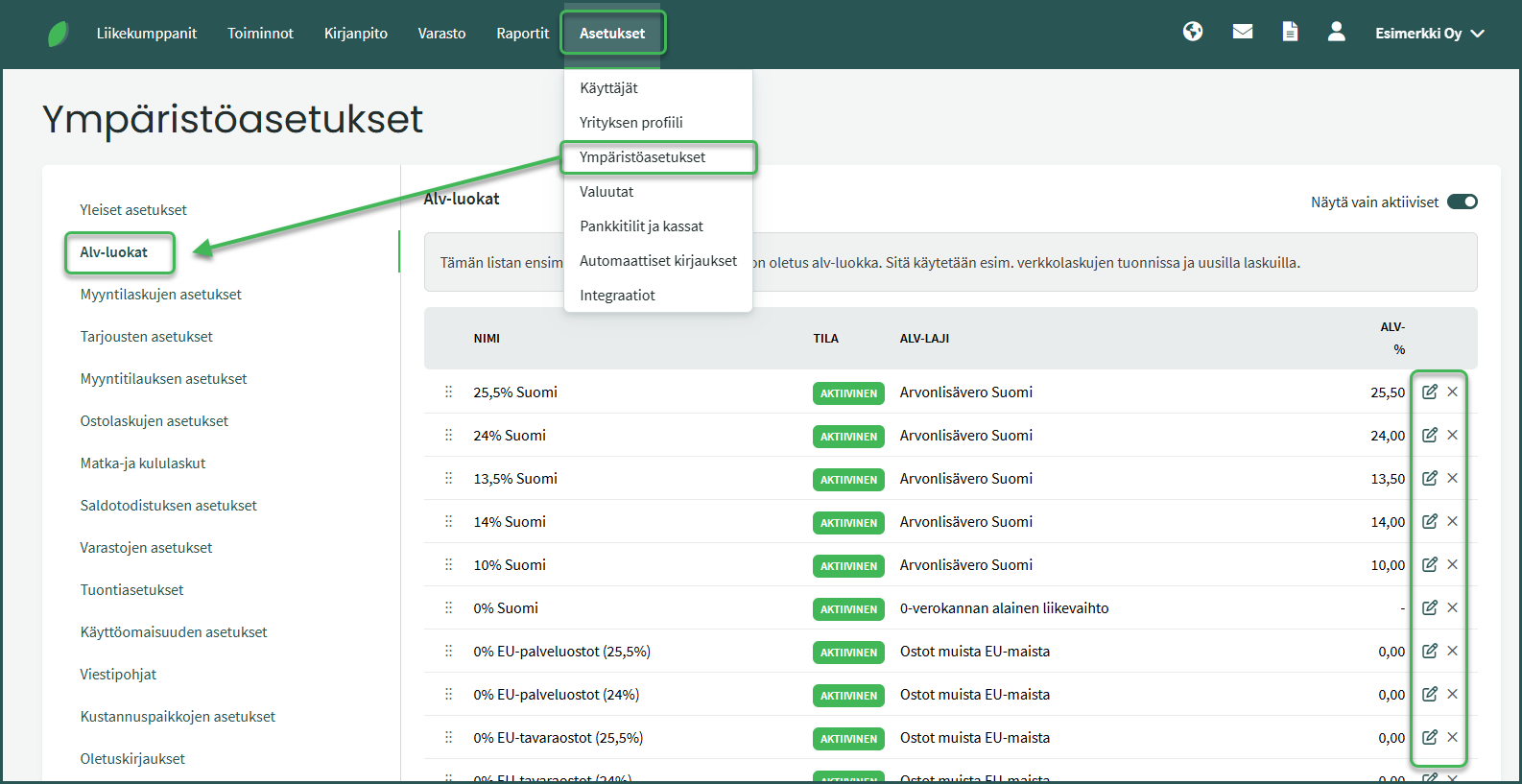Click drag handle for 14% Suomi row
The height and width of the screenshot is (784, 1522).
[448, 521]
